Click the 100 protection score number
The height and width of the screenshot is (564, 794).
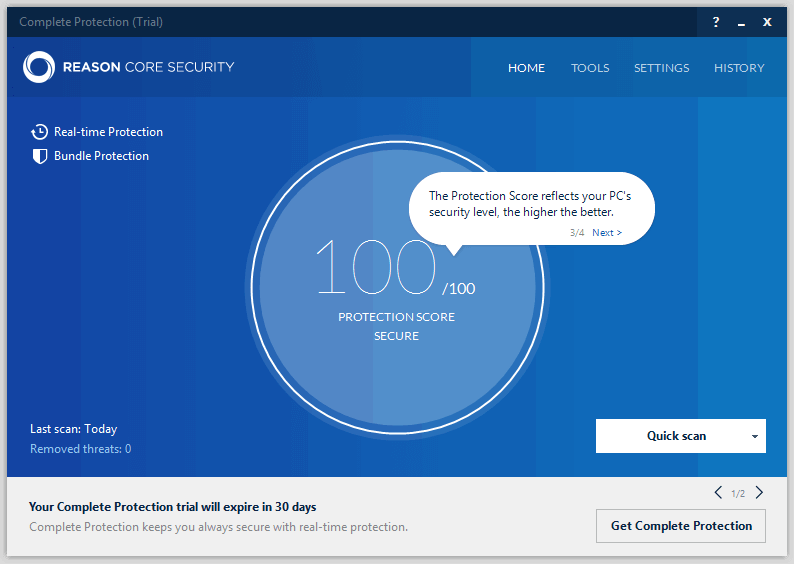click(x=375, y=267)
